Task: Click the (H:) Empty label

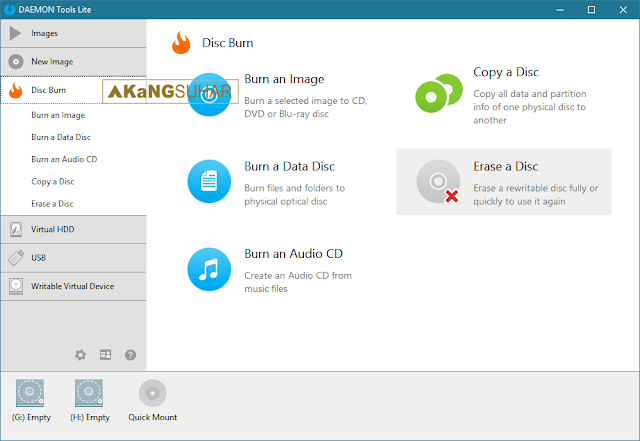Action: click(x=90, y=417)
